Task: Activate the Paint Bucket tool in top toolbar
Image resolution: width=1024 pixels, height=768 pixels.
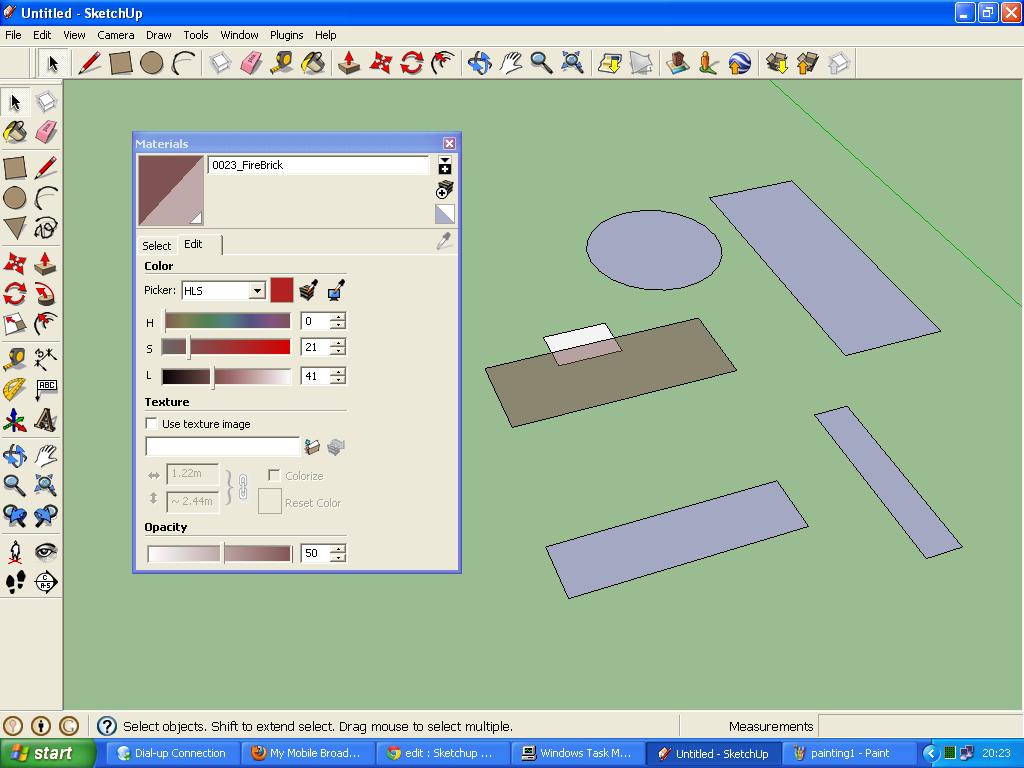Action: pyautogui.click(x=314, y=63)
